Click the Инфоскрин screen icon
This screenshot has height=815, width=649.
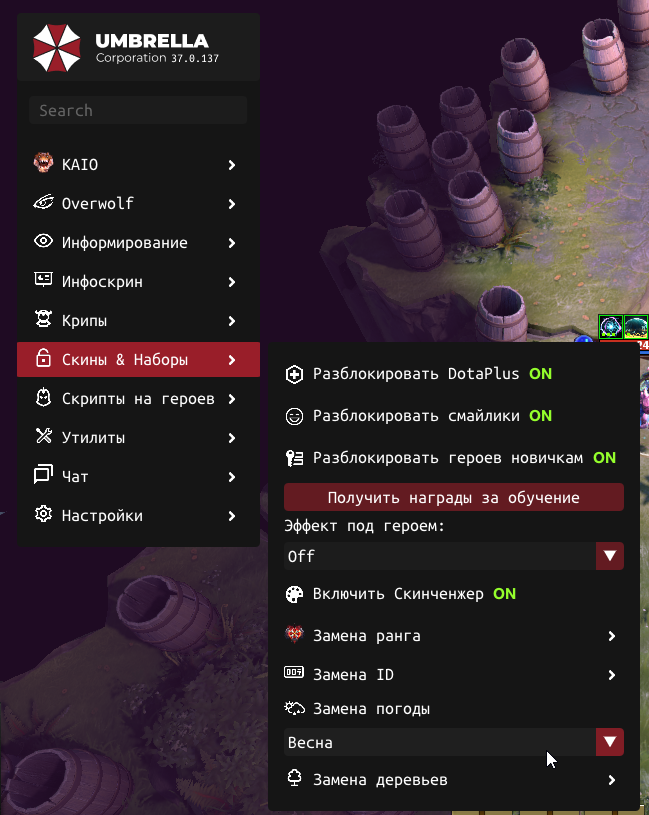click(x=44, y=280)
